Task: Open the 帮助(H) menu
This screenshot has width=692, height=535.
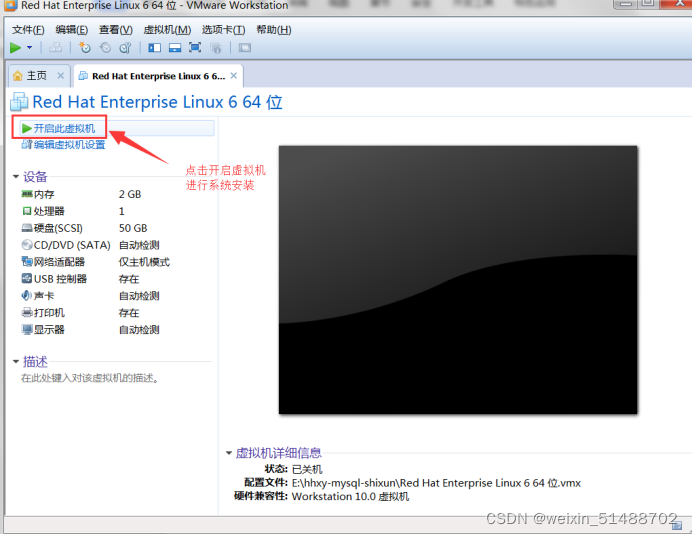Action: pos(274,30)
